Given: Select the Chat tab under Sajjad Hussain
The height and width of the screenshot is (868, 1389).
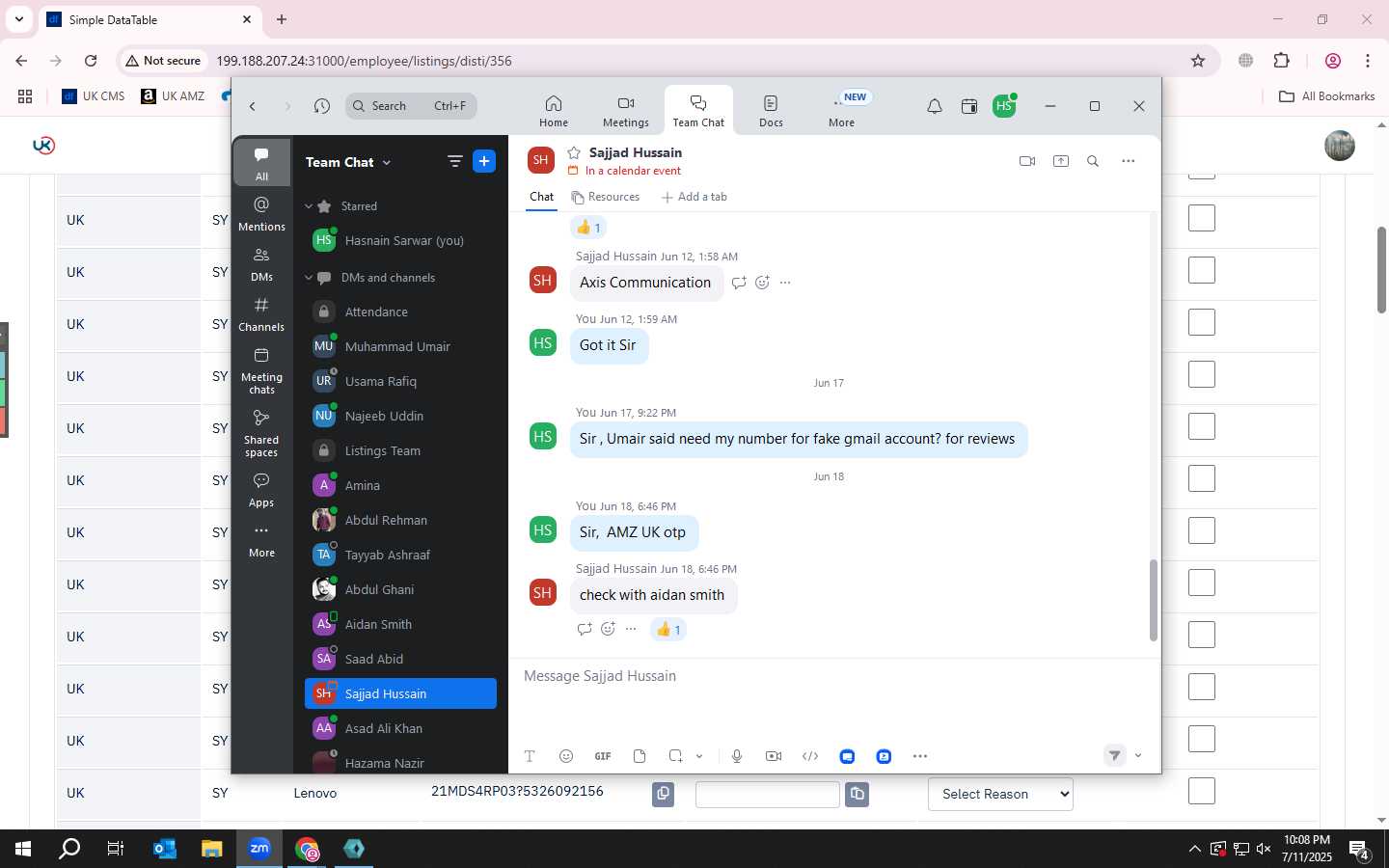Looking at the screenshot, I should [x=542, y=197].
